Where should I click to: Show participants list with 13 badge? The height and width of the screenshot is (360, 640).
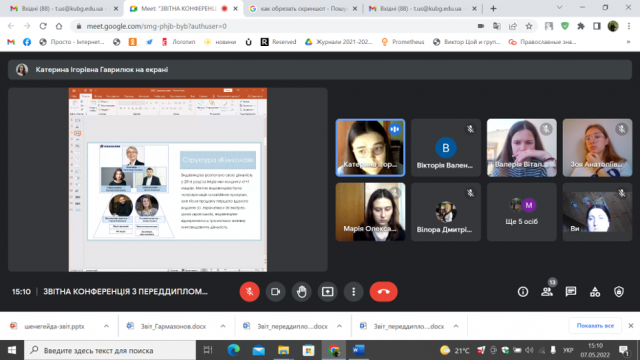547,291
